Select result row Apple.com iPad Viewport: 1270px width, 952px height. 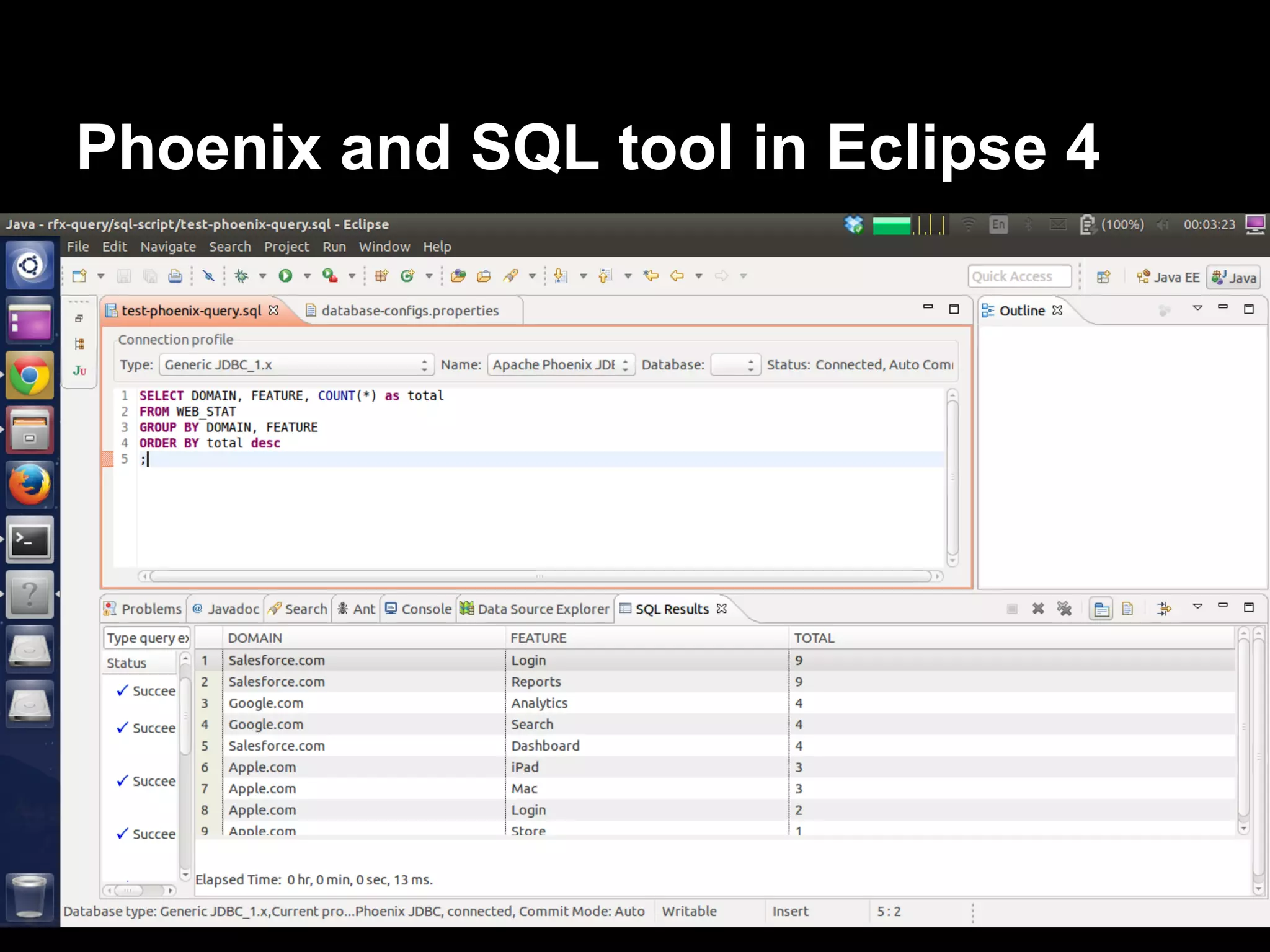(x=715, y=767)
